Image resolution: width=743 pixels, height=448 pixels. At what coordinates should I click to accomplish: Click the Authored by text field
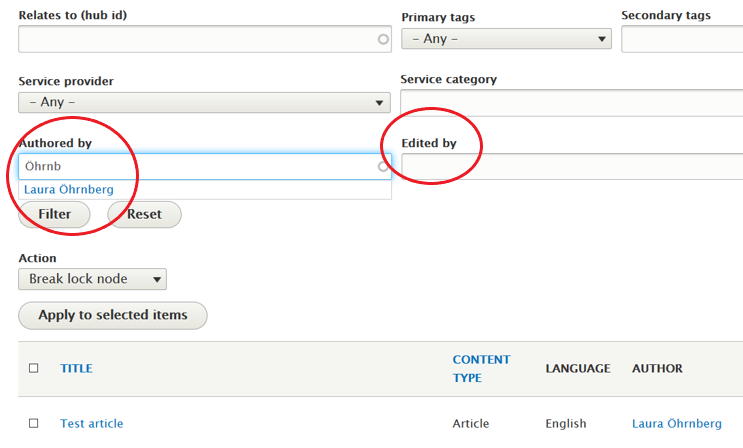195,166
